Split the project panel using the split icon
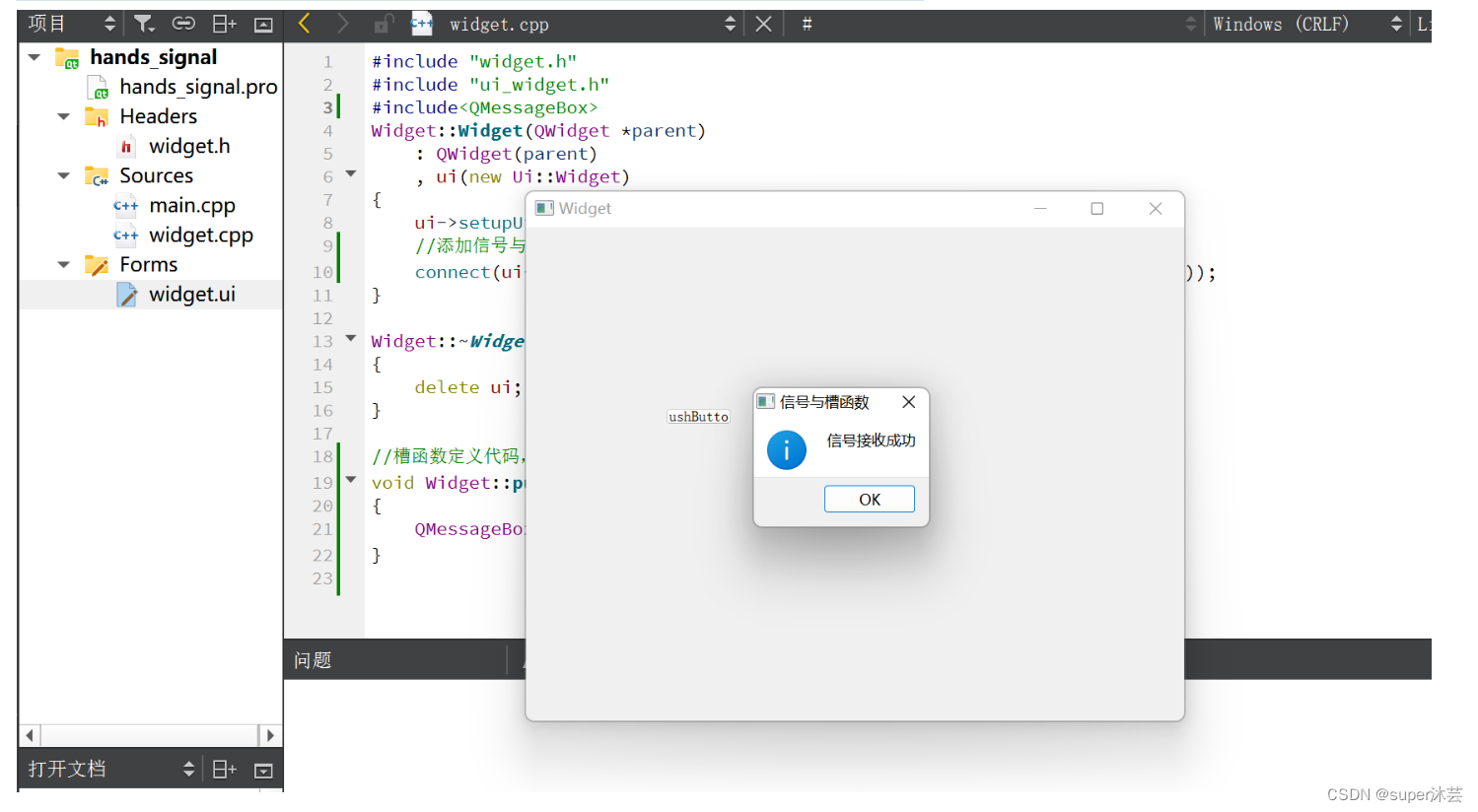The width and height of the screenshot is (1478, 812). point(225,24)
